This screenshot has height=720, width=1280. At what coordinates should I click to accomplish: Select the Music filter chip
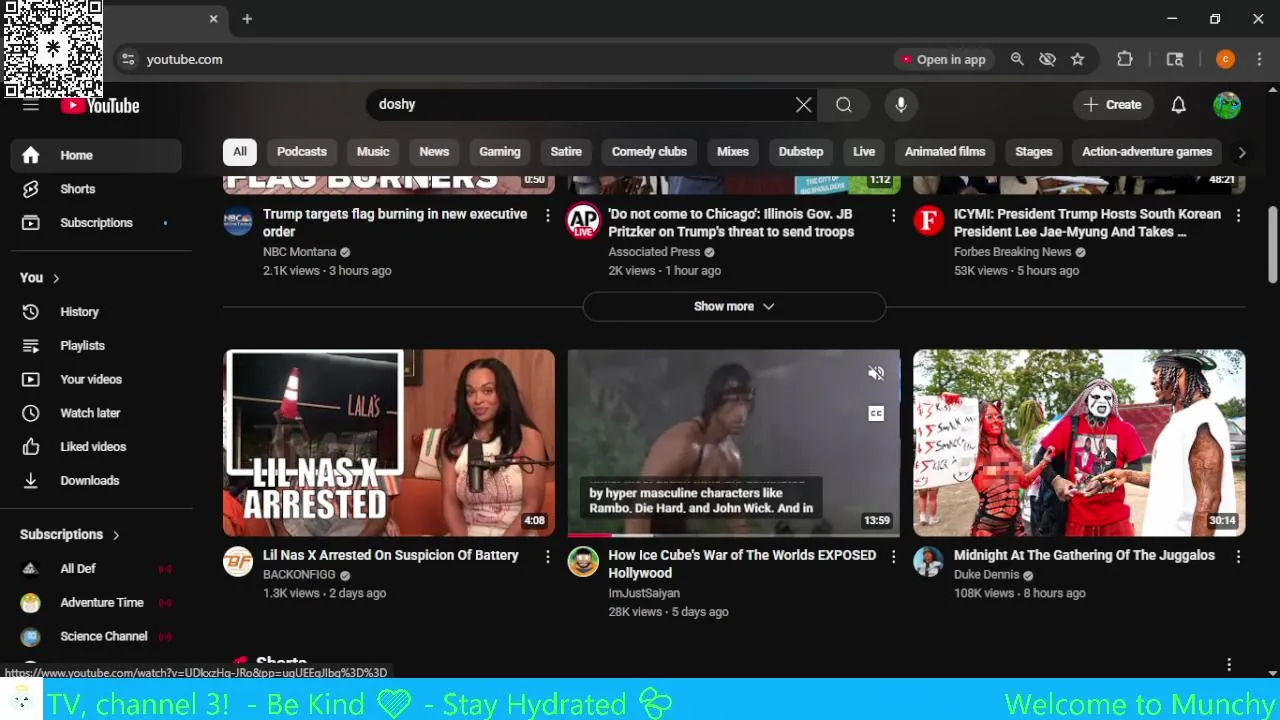click(x=373, y=152)
